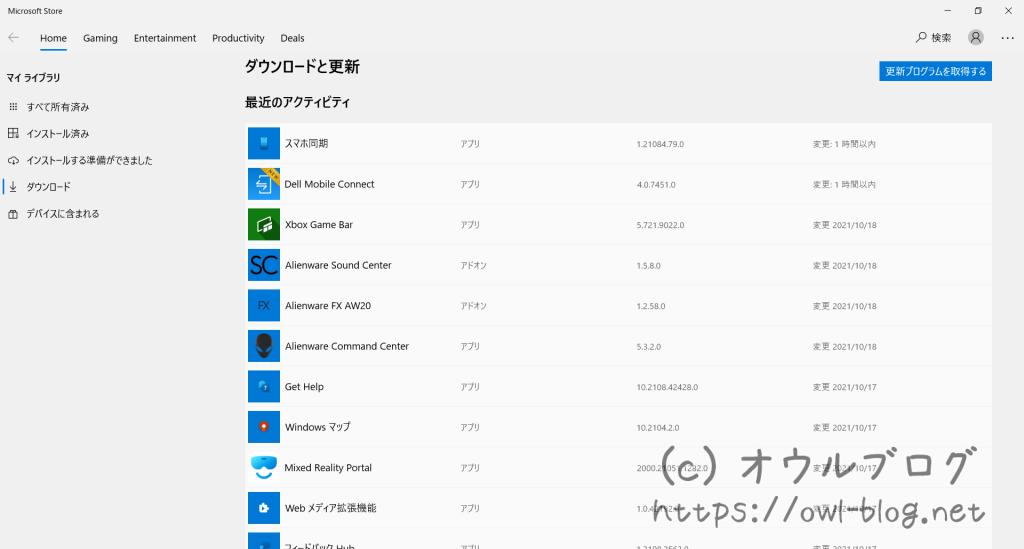1024x549 pixels.
Task: Click the アドオン type of Alienware Sound Center
Action: (473, 266)
